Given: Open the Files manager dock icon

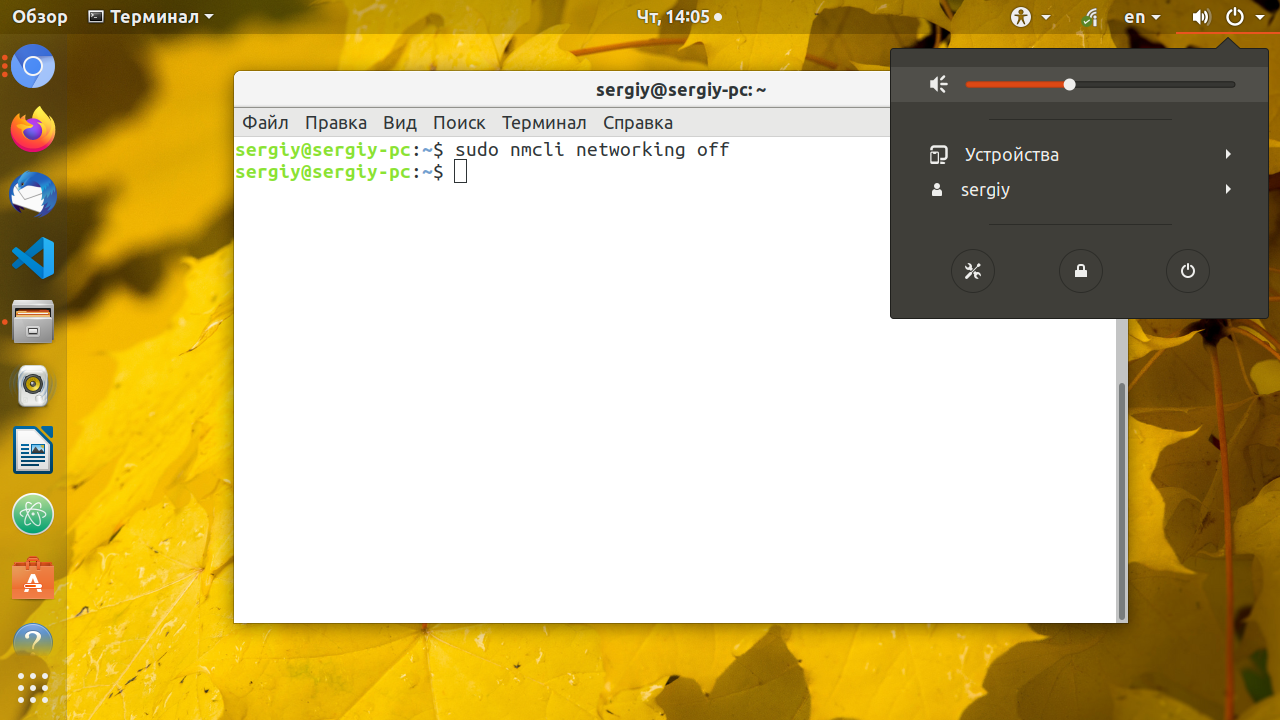Looking at the screenshot, I should [x=33, y=322].
